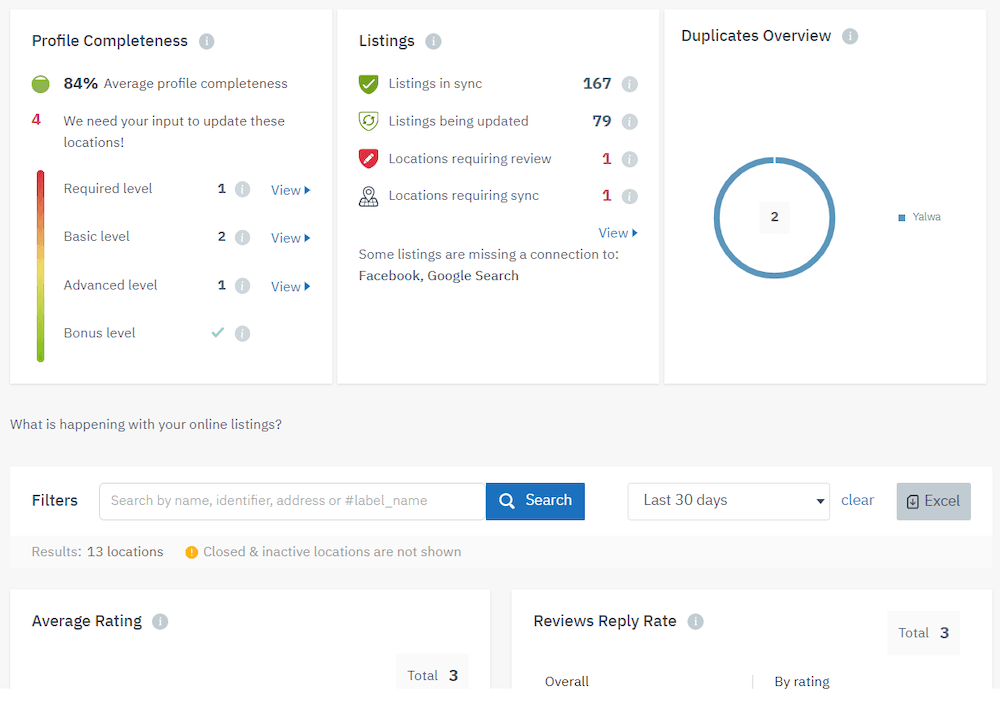1000x728 pixels.
Task: Click info icon for Bonus level
Action: 242,333
